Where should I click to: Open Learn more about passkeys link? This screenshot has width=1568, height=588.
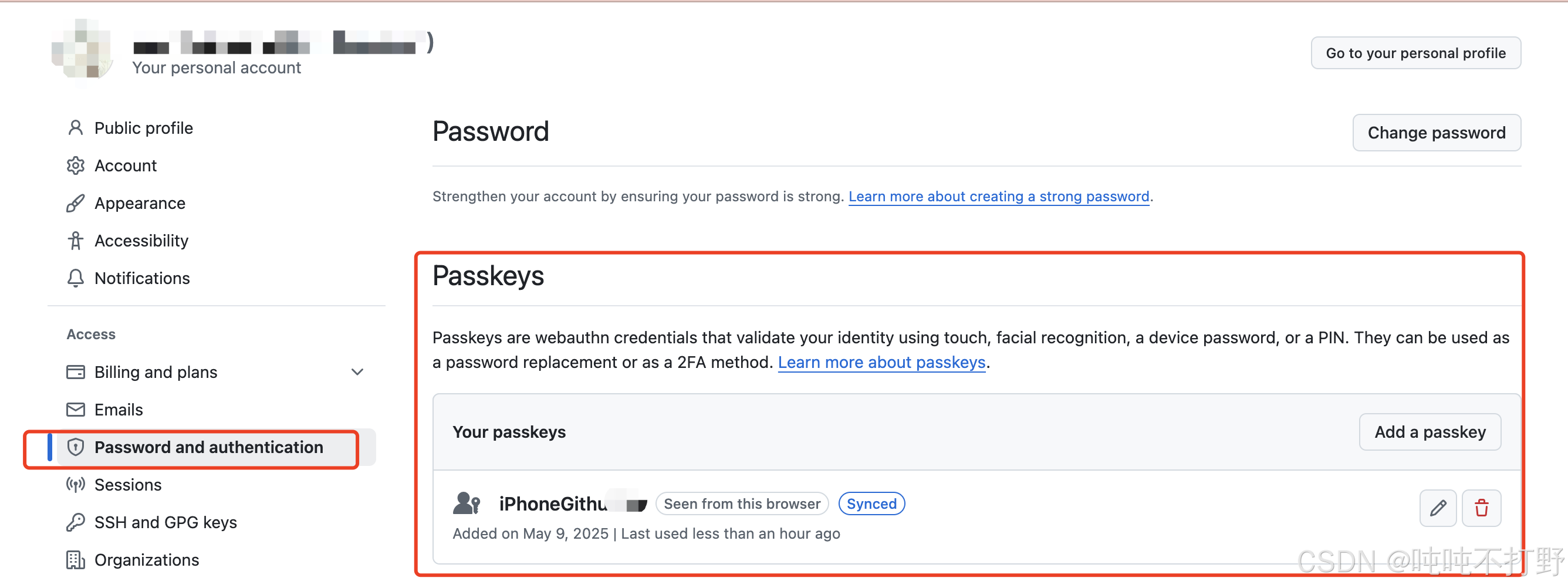coord(881,362)
